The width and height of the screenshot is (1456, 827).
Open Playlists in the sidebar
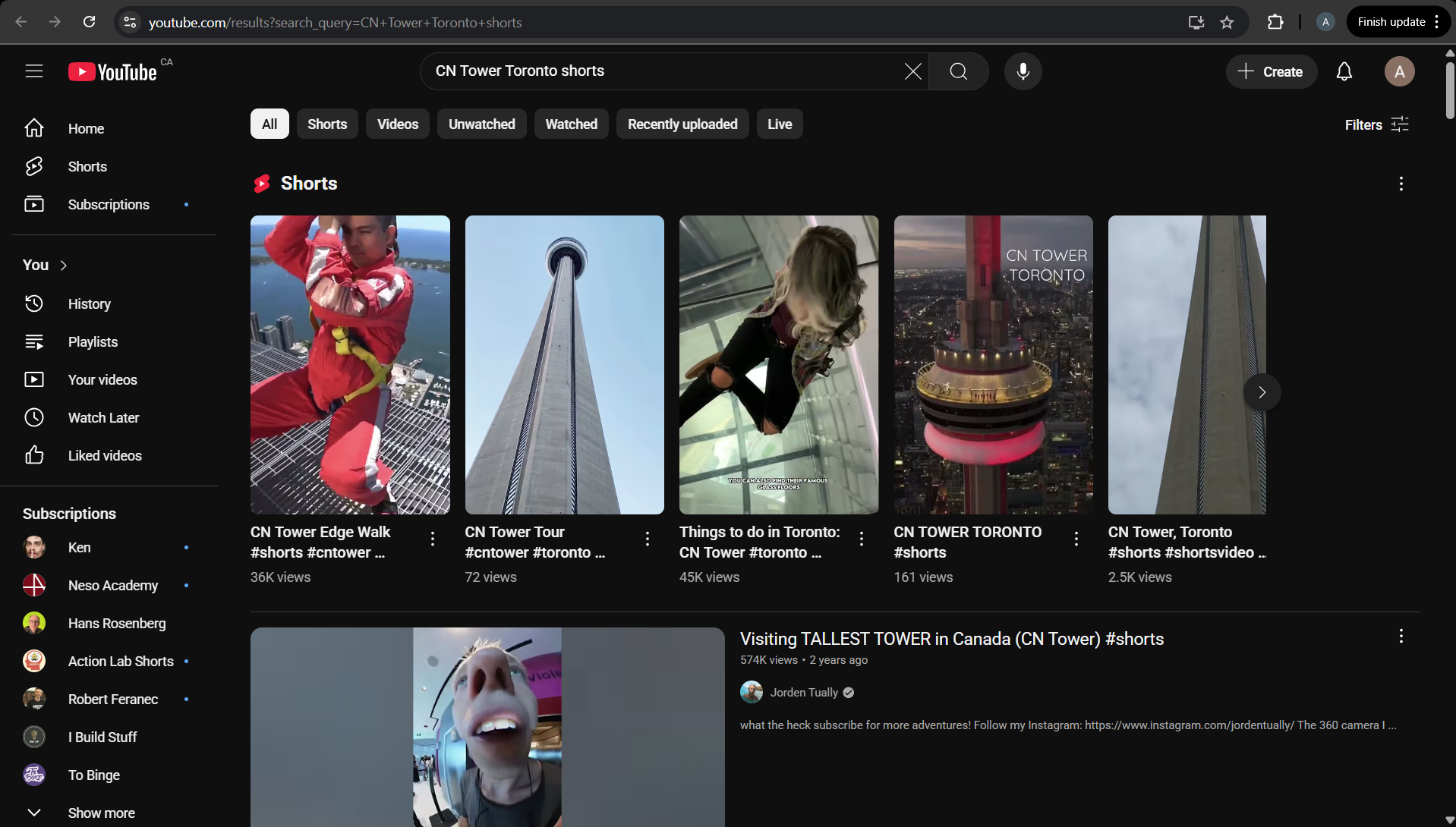pyautogui.click(x=114, y=341)
